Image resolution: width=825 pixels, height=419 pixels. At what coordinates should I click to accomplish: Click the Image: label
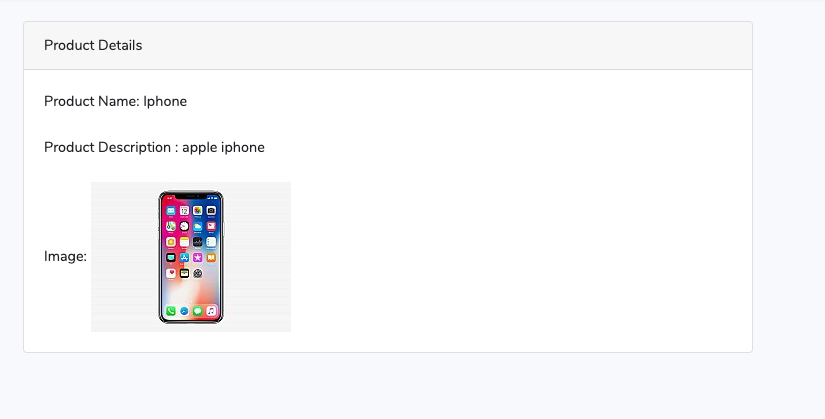[x=65, y=256]
